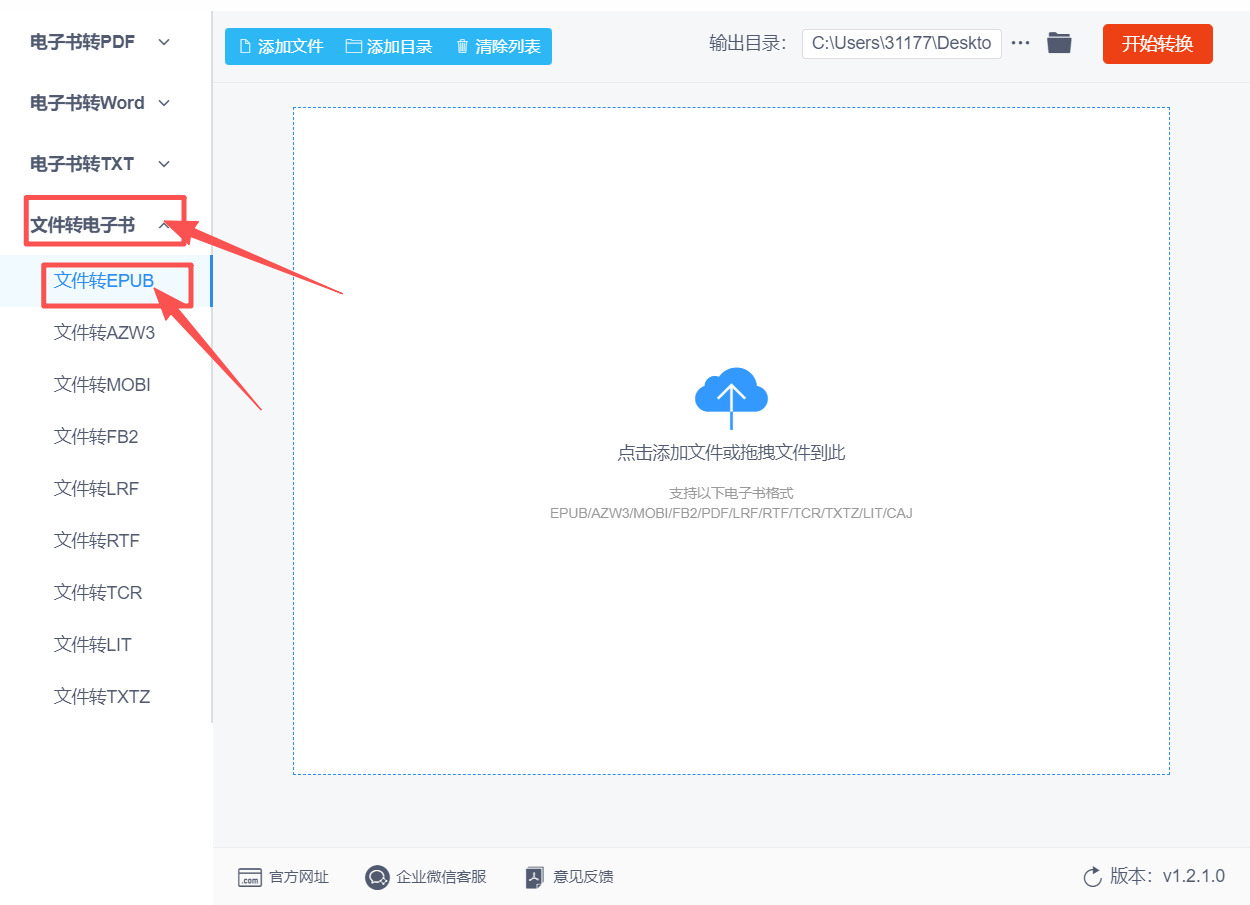Open the 官方网址 link
Screen dimensions: 1250x905
point(299,877)
